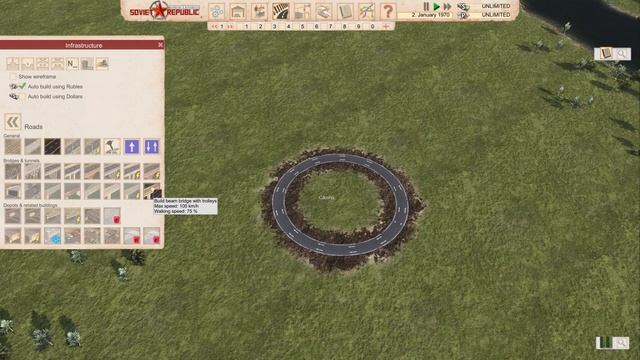Go to previous hotkey page with left arrows
The height and width of the screenshot is (360, 640).
[214, 26]
